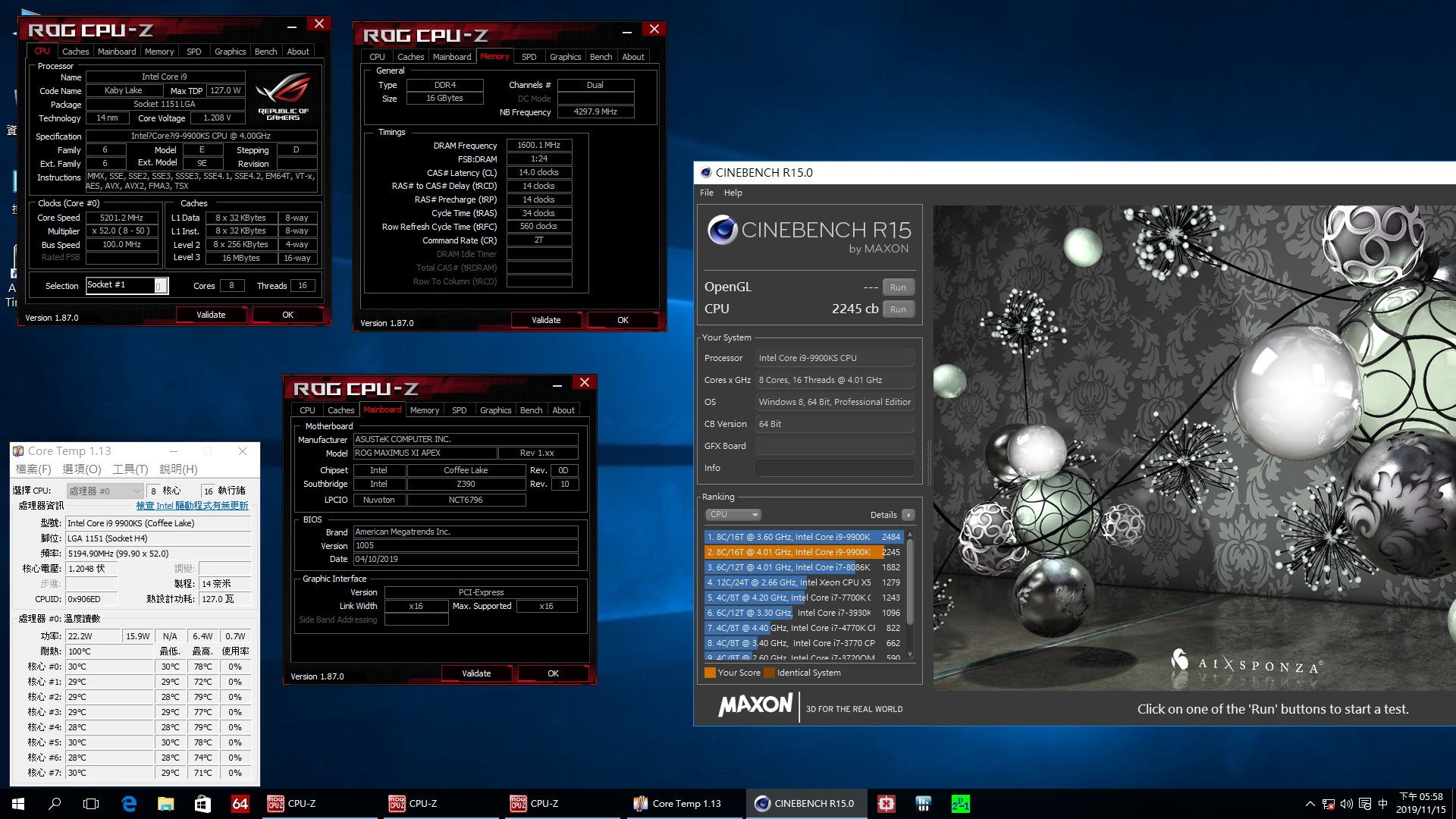1456x819 pixels.
Task: Click Your Score orange color swatch
Action: [x=710, y=673]
